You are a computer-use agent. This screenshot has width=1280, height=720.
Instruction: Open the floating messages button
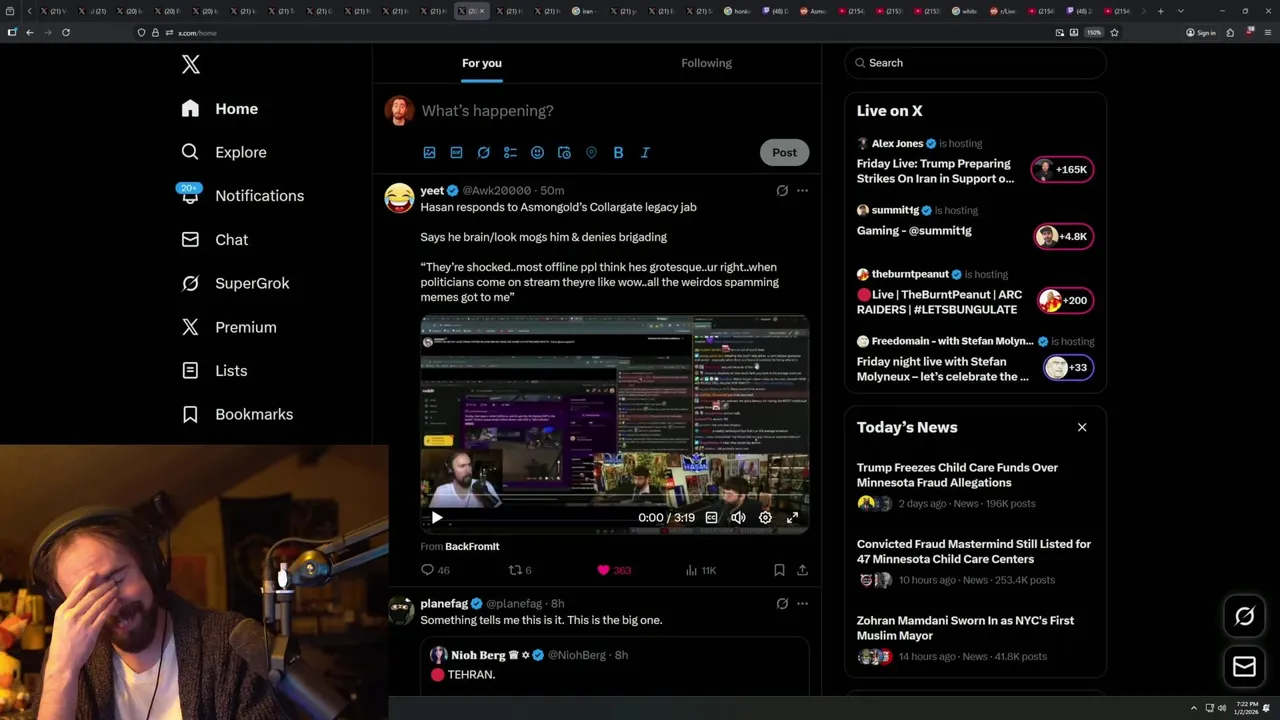coord(1245,666)
